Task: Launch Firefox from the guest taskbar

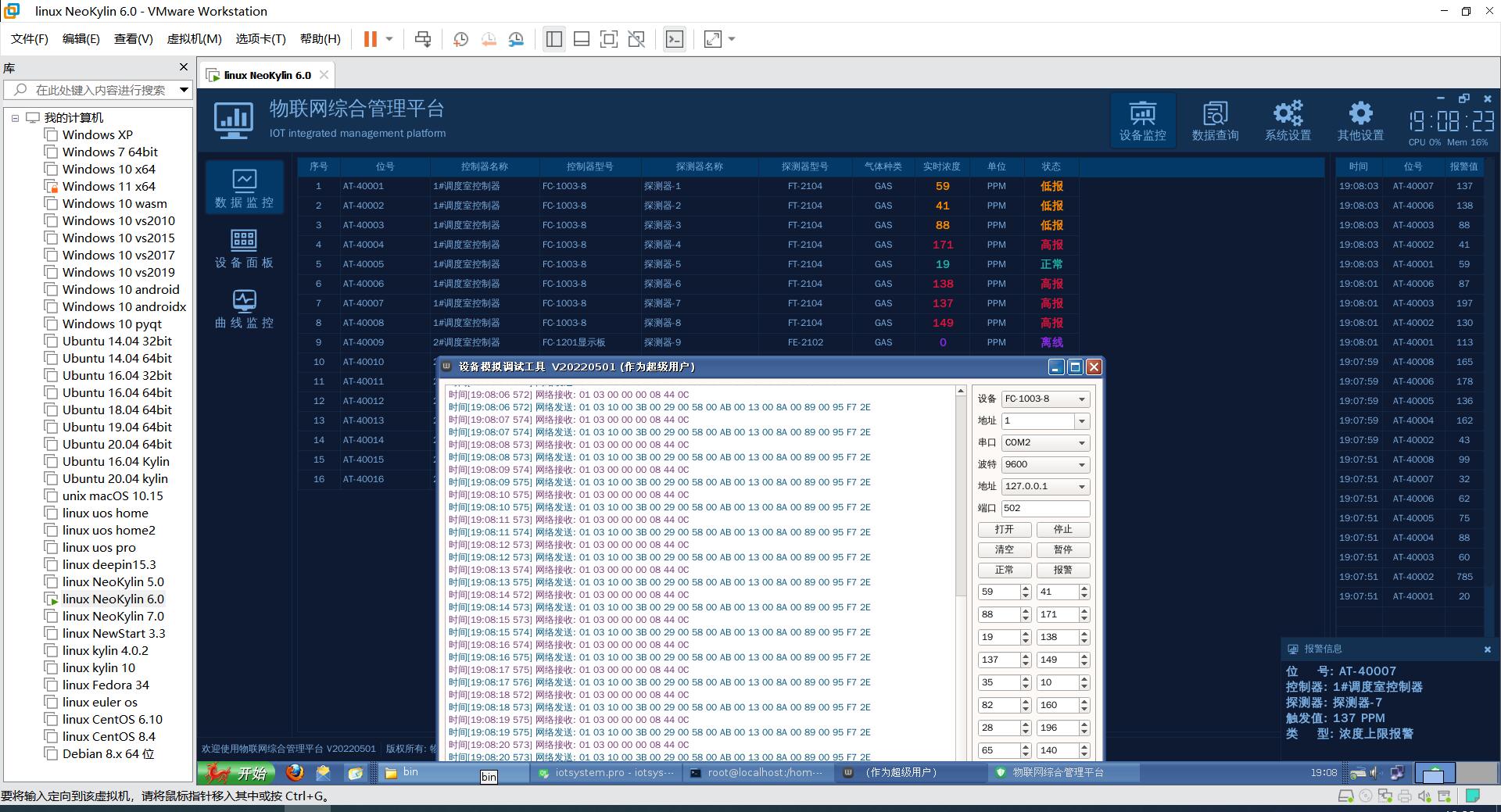Action: pyautogui.click(x=295, y=773)
